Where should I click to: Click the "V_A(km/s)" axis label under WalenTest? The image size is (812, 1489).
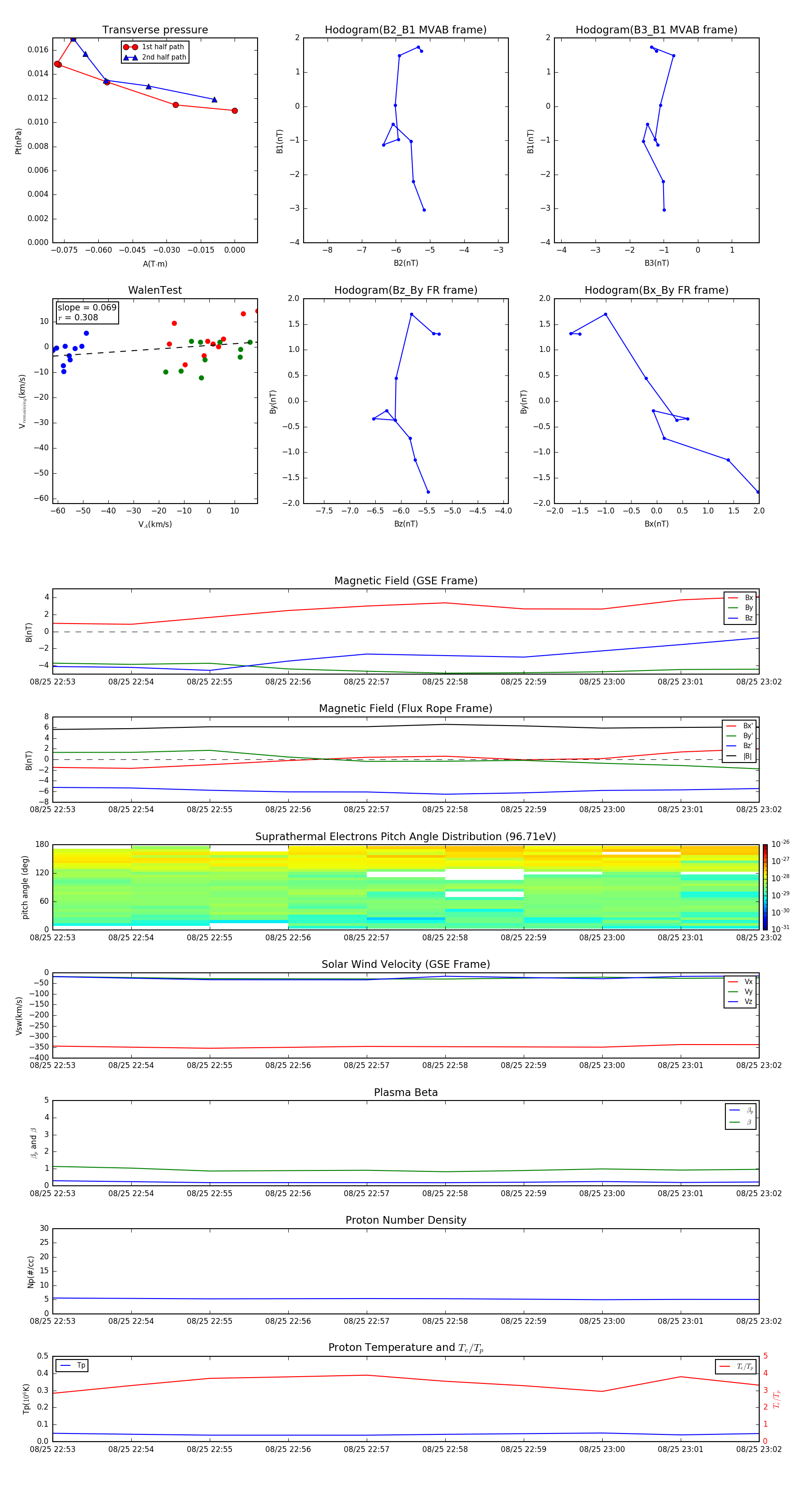155,524
